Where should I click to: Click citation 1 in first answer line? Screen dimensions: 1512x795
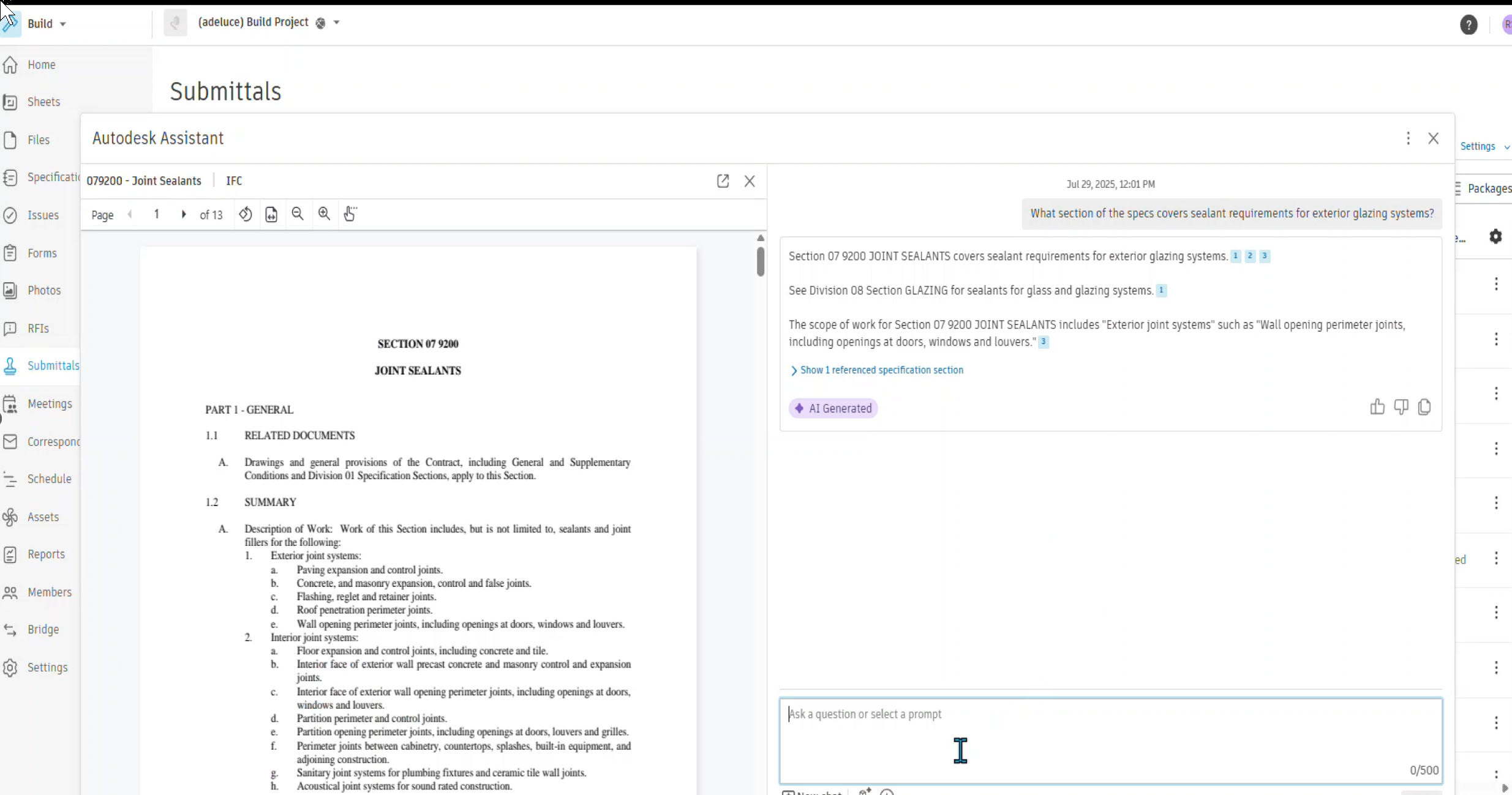click(x=1235, y=256)
